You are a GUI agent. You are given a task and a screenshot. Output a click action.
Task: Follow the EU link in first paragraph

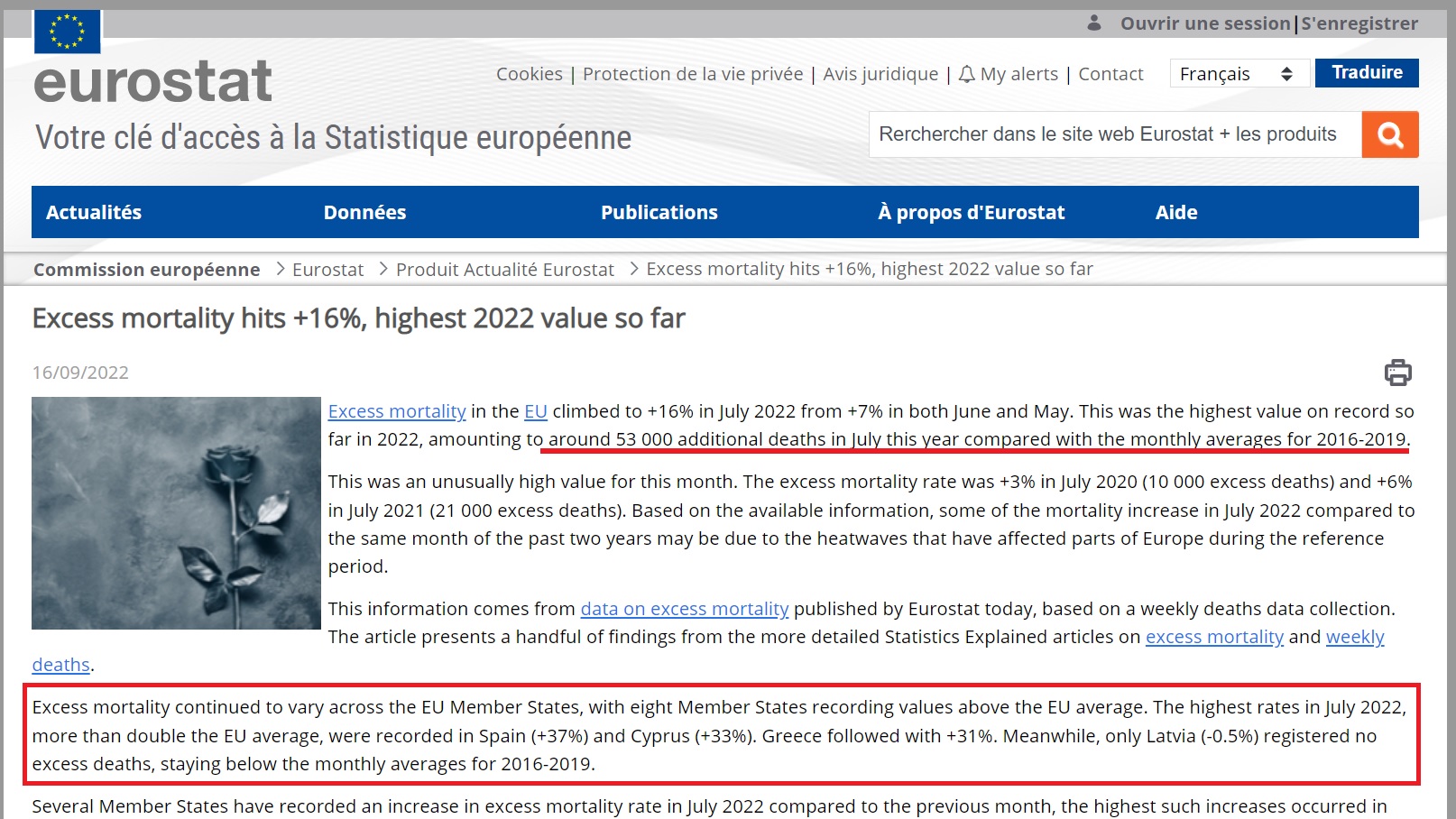(x=536, y=411)
